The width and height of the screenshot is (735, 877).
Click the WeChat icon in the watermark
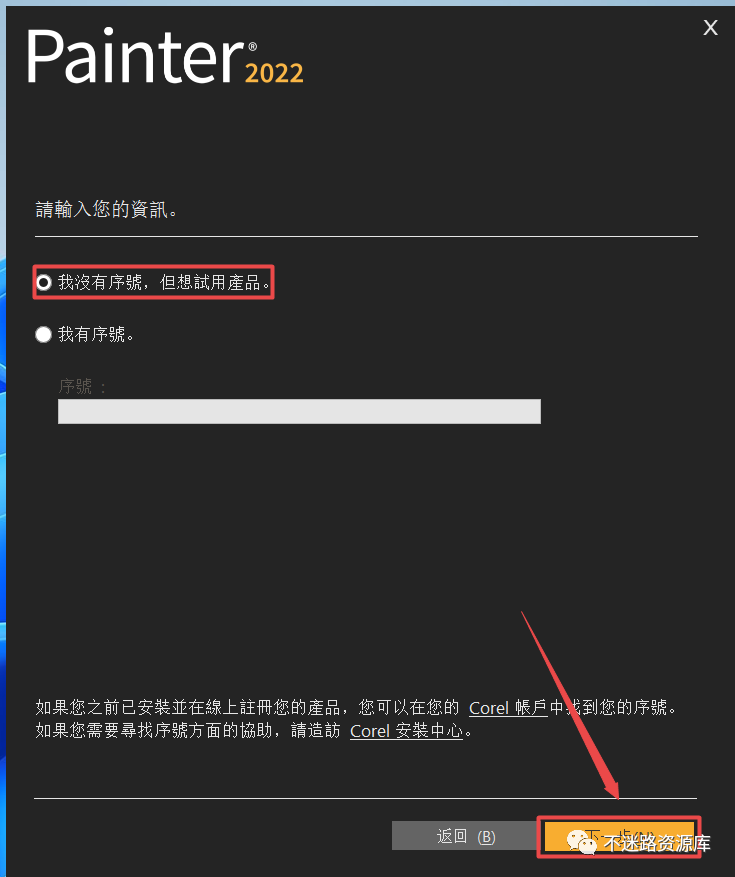582,842
